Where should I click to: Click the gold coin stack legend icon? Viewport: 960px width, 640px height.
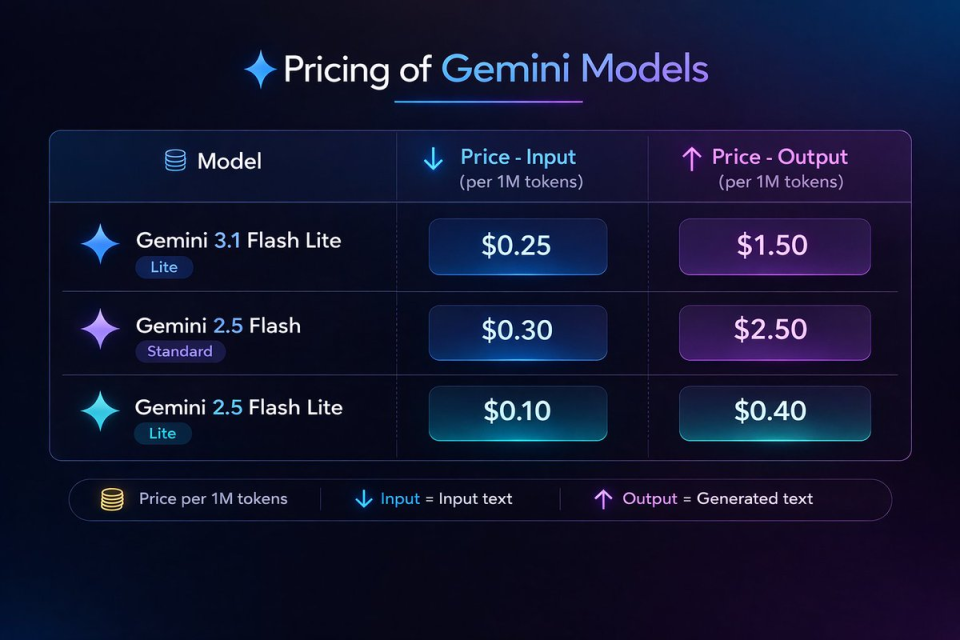click(x=113, y=499)
